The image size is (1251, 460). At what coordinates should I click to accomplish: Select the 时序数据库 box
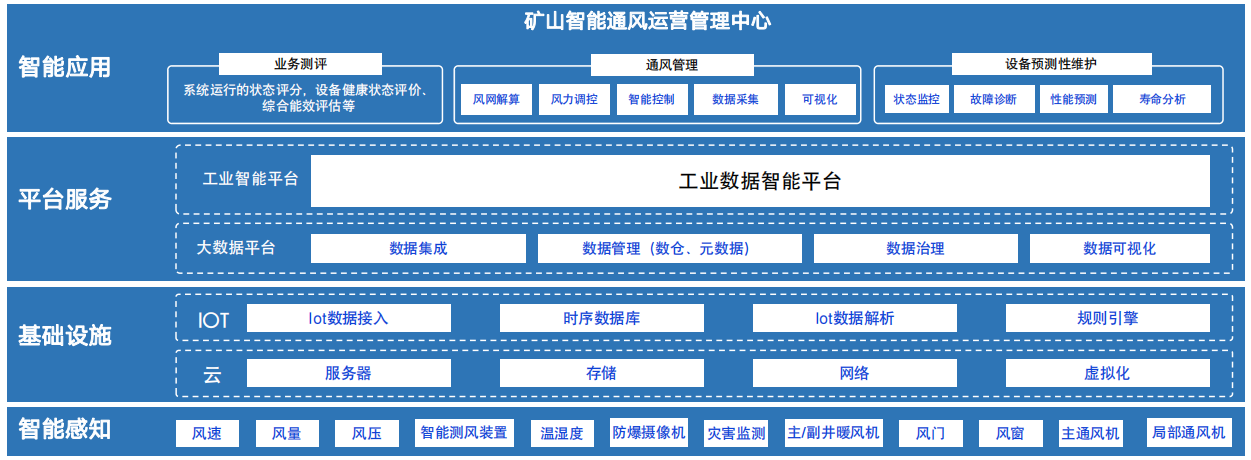[601, 318]
